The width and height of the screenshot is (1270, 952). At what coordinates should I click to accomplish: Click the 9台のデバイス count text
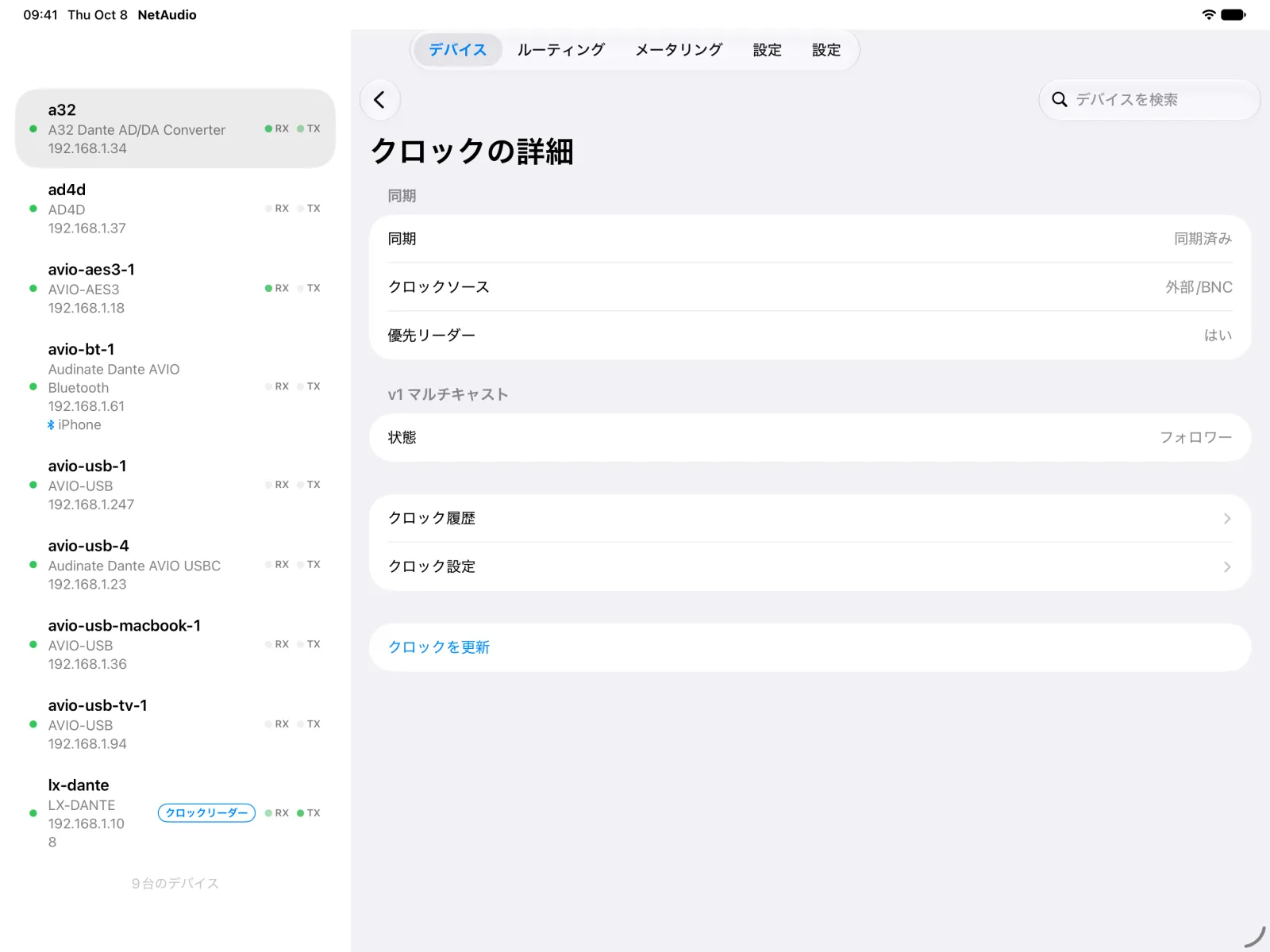[175, 884]
